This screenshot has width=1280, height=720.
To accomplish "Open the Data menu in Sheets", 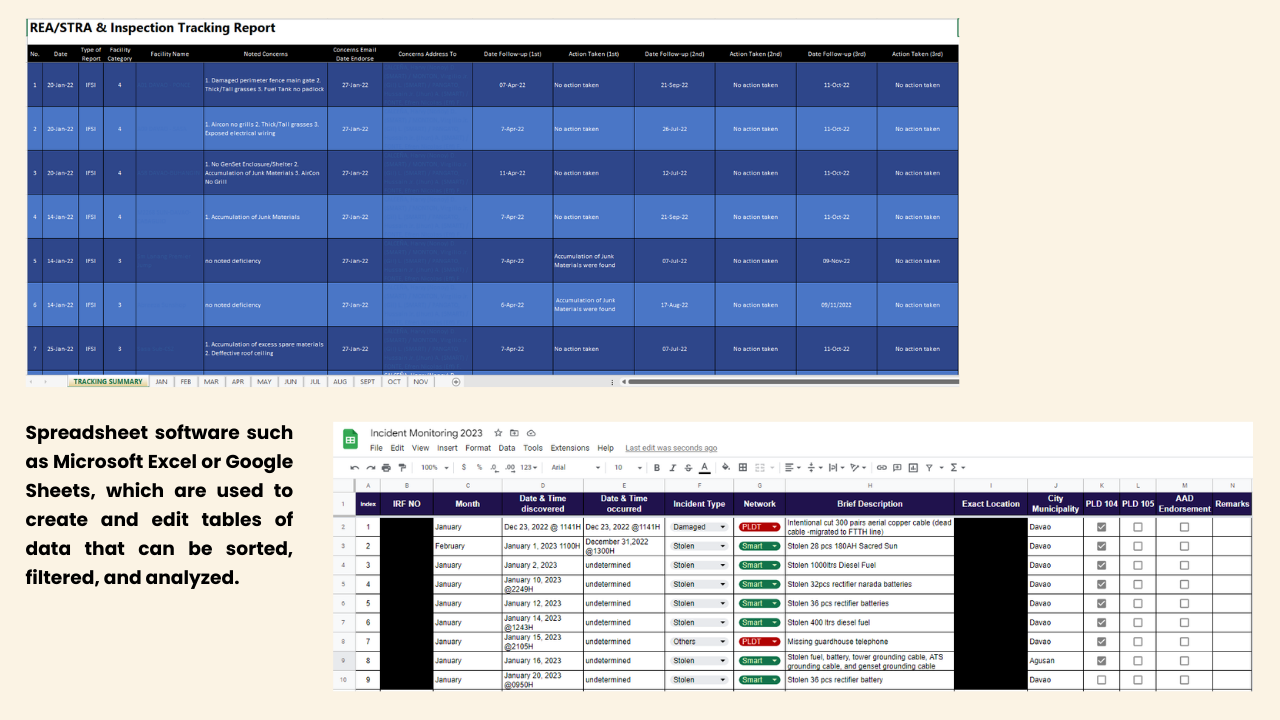I will pos(507,448).
